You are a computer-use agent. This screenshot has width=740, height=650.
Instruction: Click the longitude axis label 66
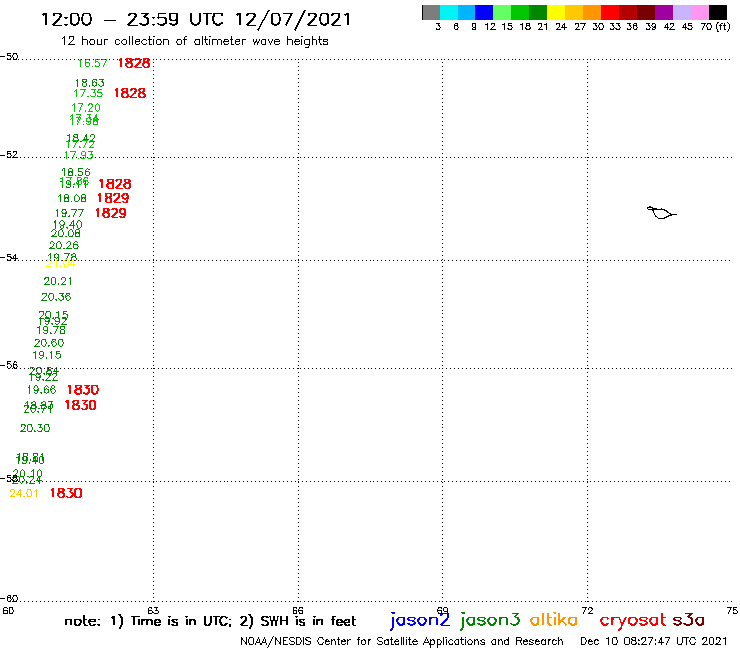(x=297, y=611)
